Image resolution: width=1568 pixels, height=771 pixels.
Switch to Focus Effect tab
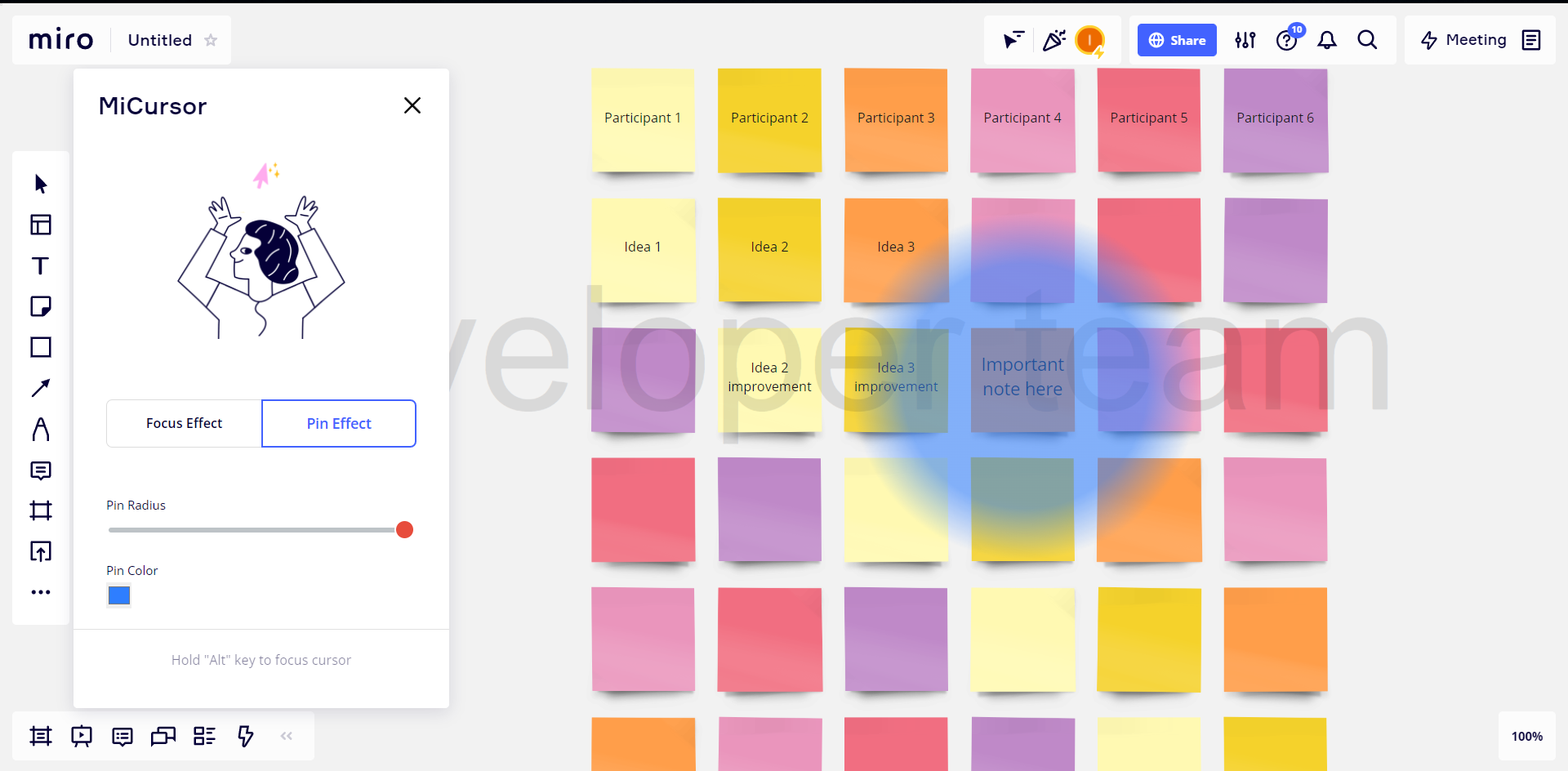point(184,423)
